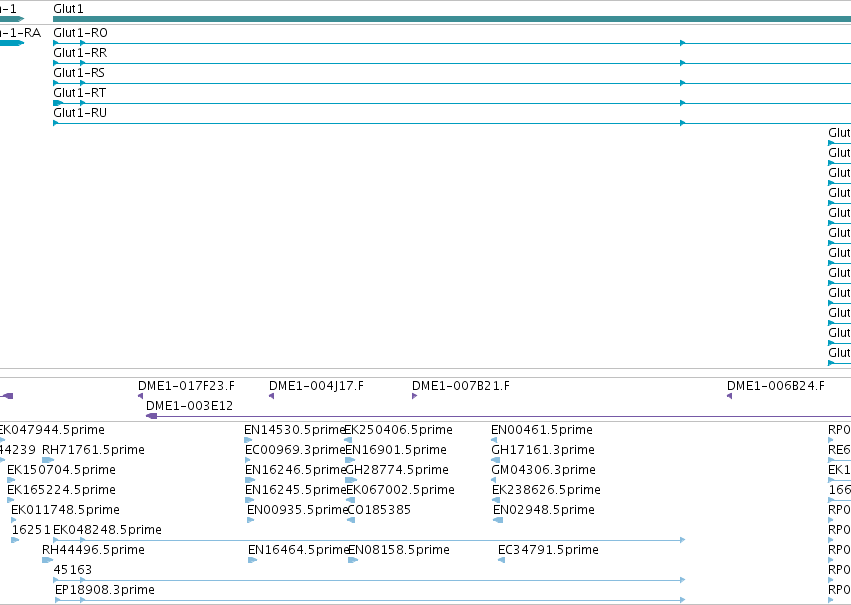Select the RH71761.5prime EST label
Screen dimensions: 851x605
[x=93, y=450]
